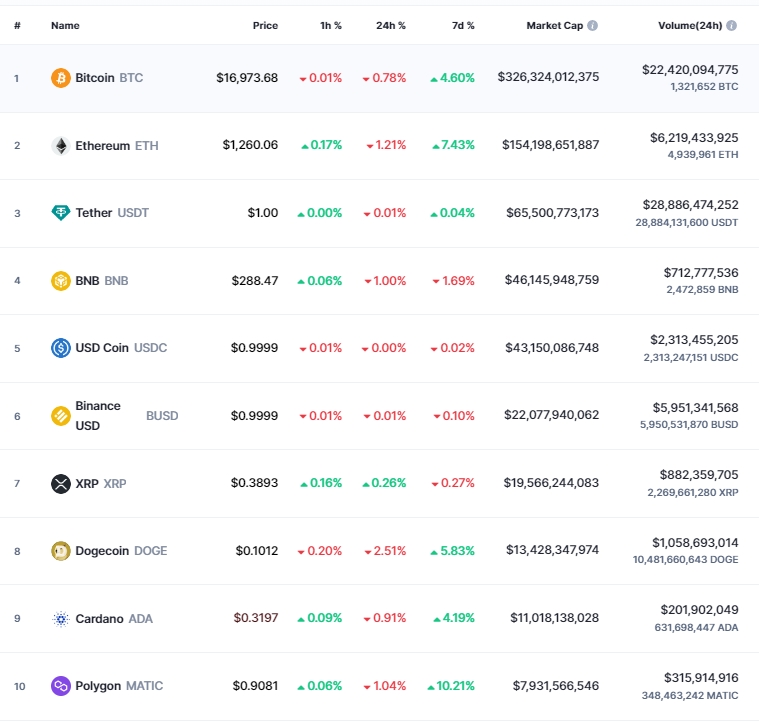Click the BNB logo icon
This screenshot has height=726, width=759.
point(61,281)
